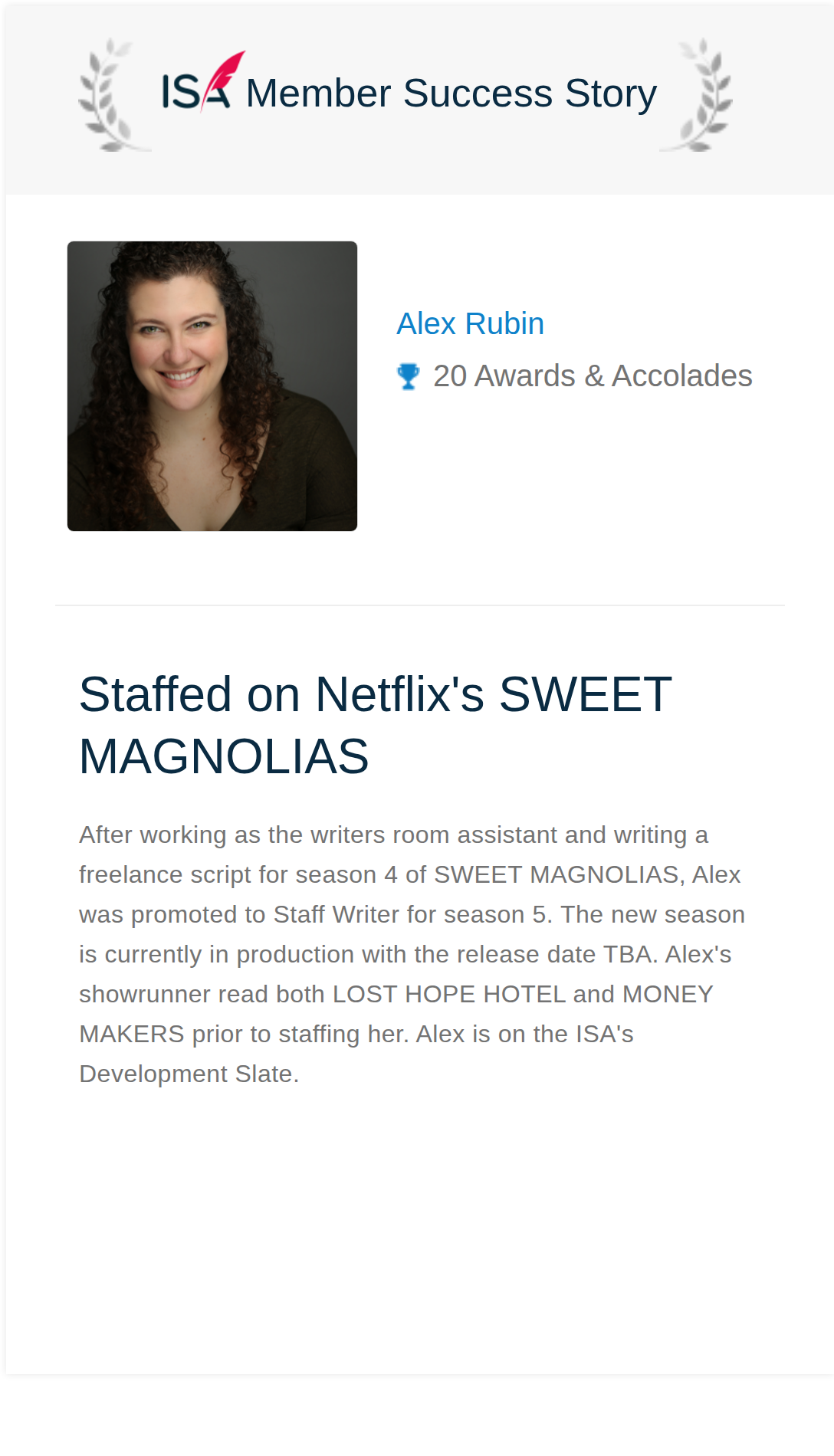
Task: Click the left laurel wreath icon
Action: [x=112, y=95]
